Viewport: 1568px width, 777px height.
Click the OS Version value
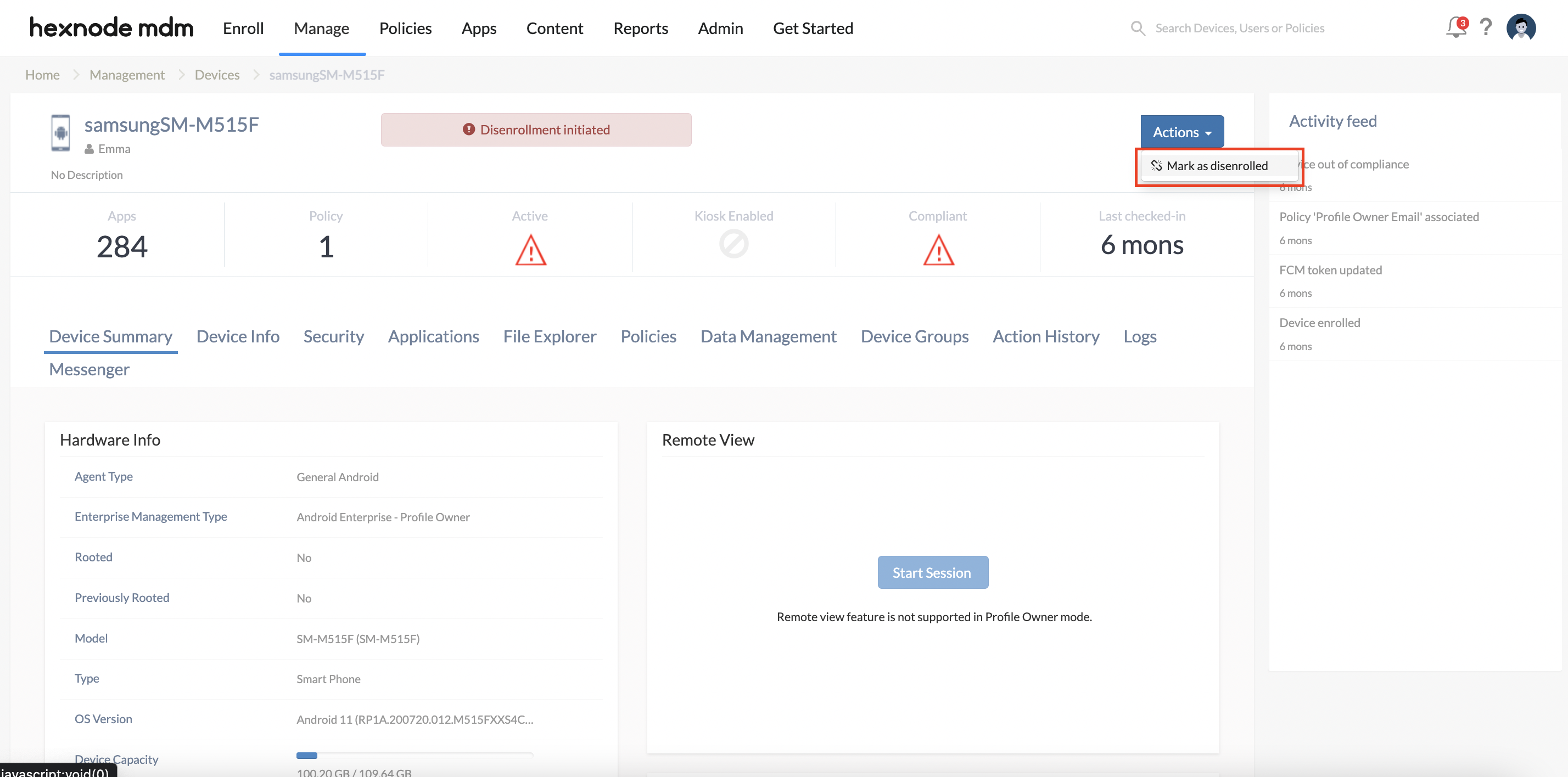(415, 720)
